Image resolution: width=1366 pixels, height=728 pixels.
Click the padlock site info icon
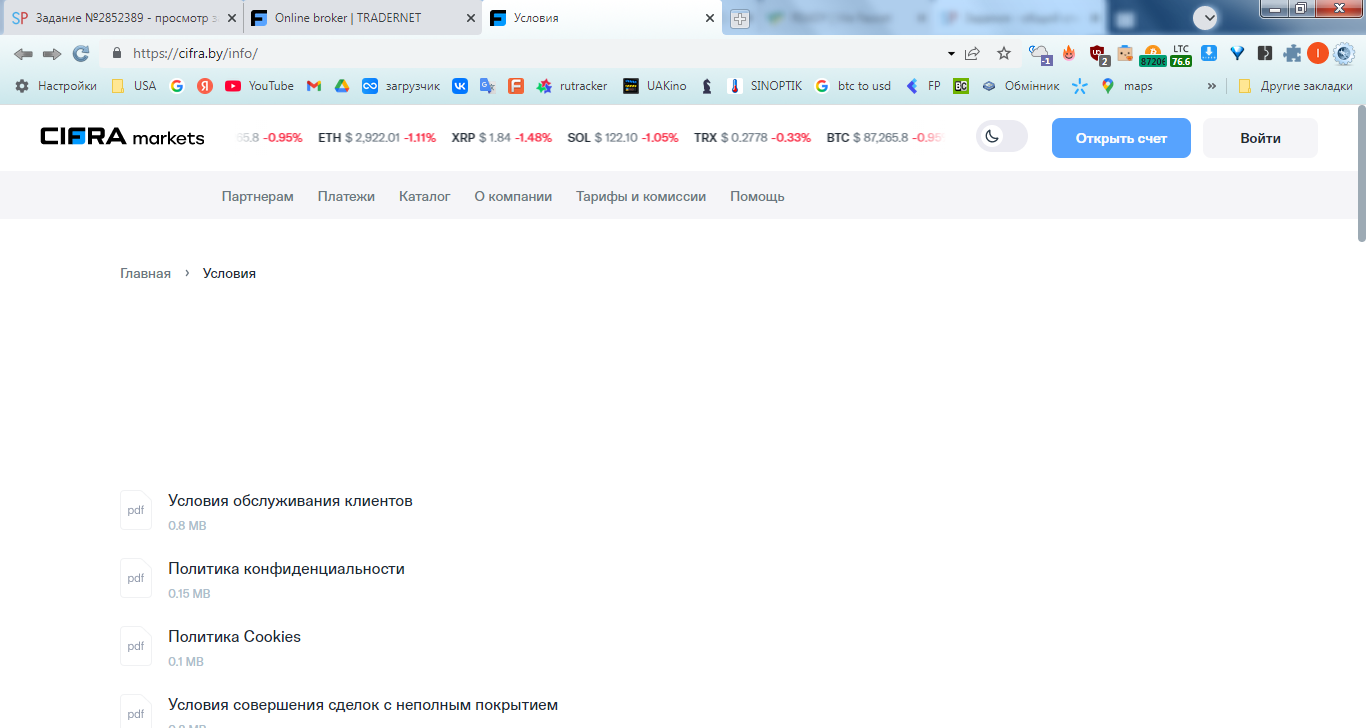(x=117, y=53)
